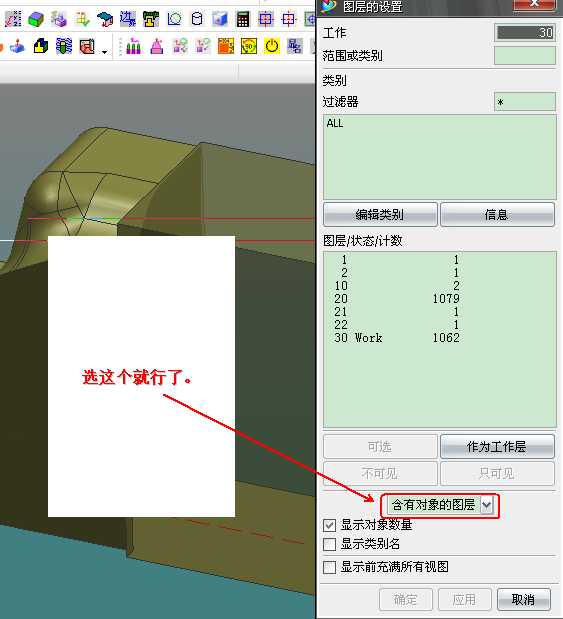
Task: Click the purple stamp tool icon
Action: tap(59, 19)
